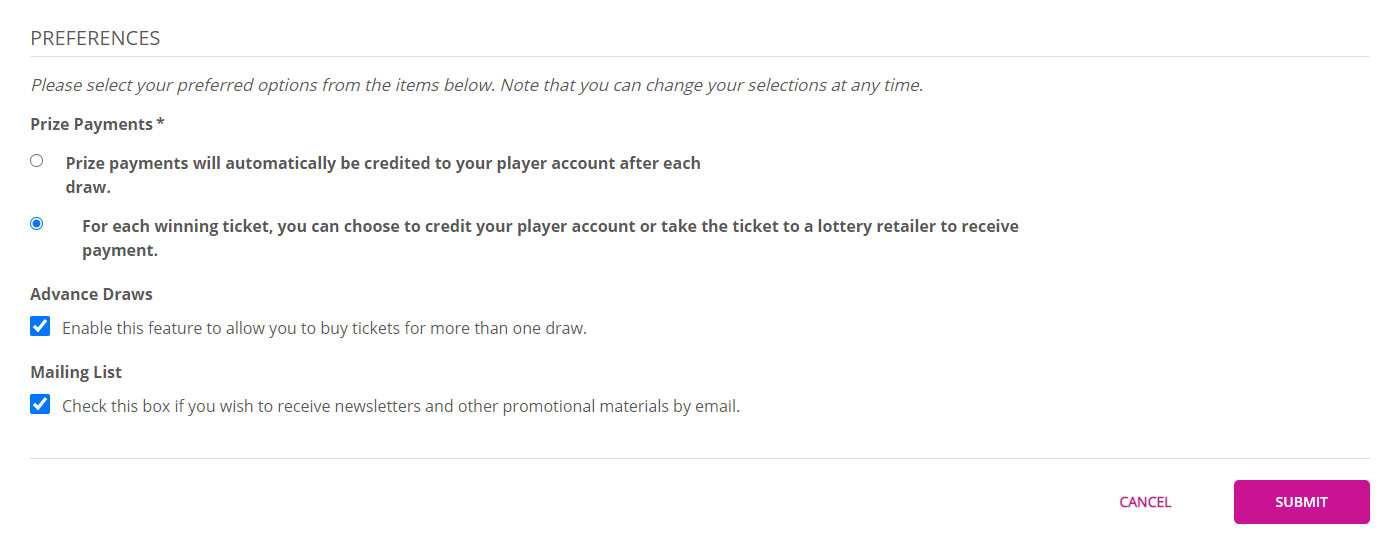Choose the per-winning-ticket payment radio option

tap(37, 224)
